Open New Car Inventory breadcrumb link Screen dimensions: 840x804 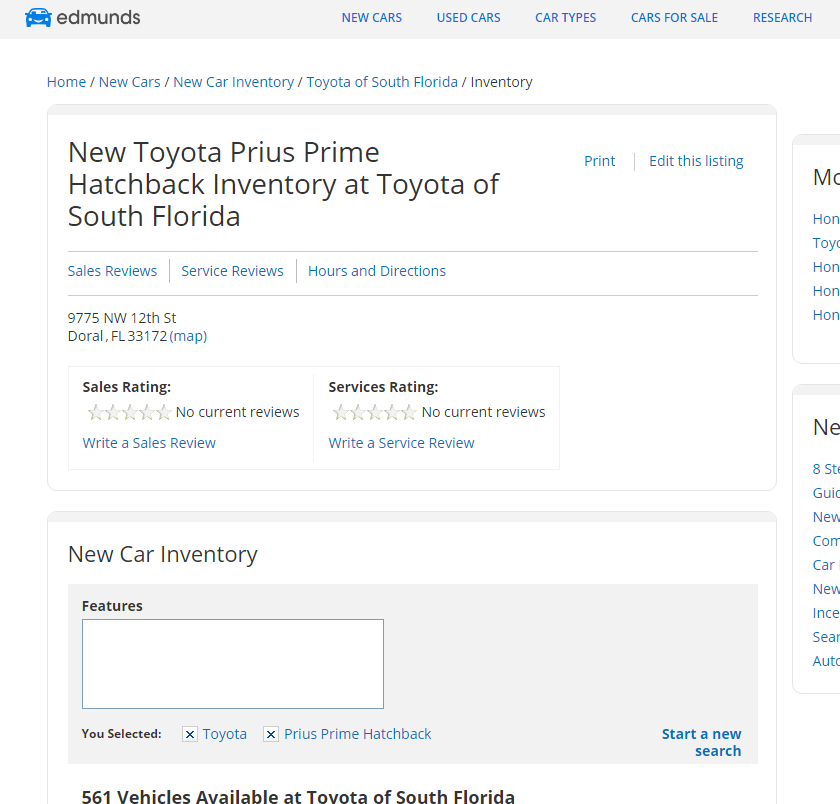click(234, 82)
